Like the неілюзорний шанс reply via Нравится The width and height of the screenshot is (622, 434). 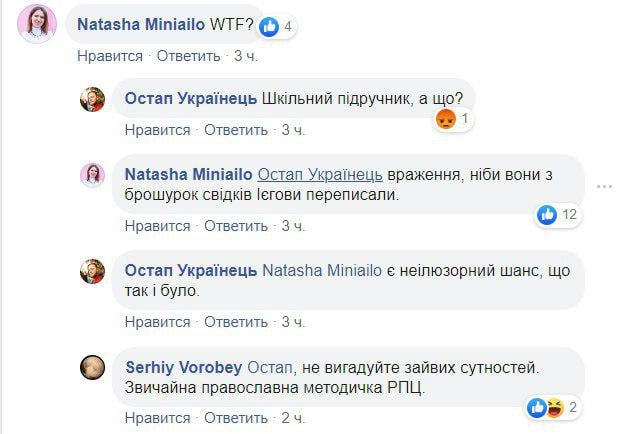(x=157, y=322)
